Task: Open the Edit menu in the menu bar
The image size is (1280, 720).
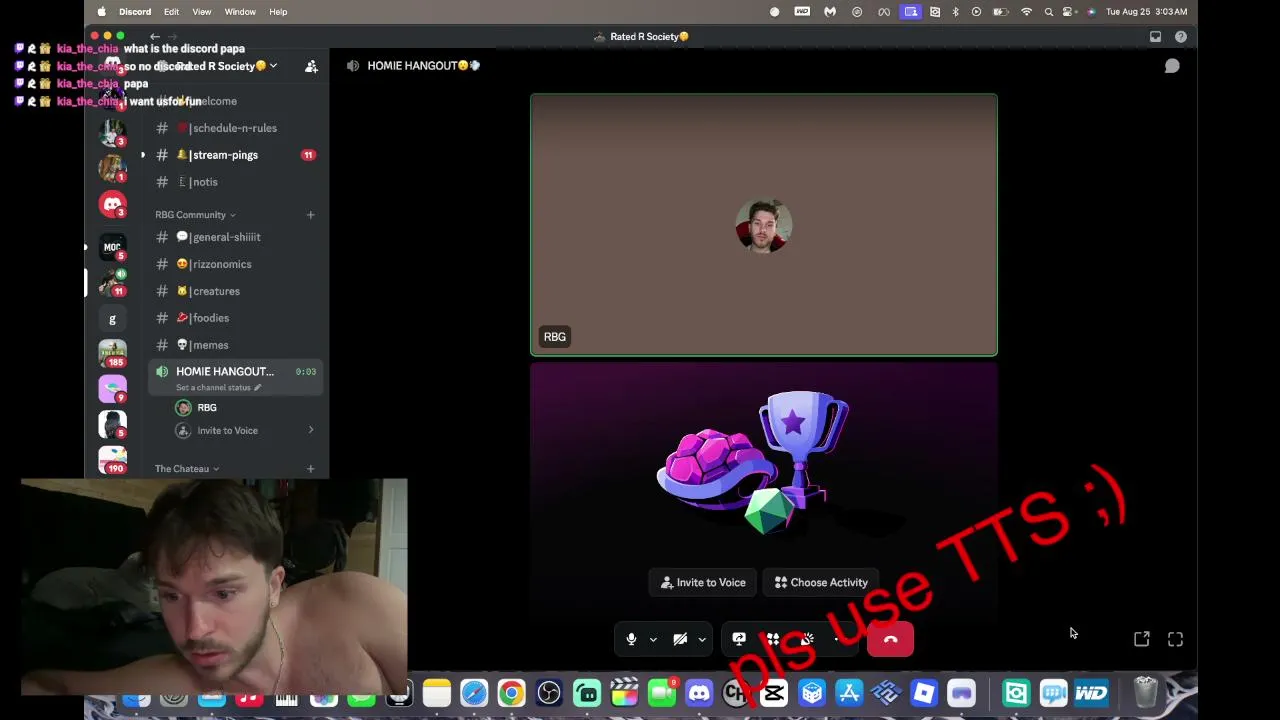Action: point(171,12)
